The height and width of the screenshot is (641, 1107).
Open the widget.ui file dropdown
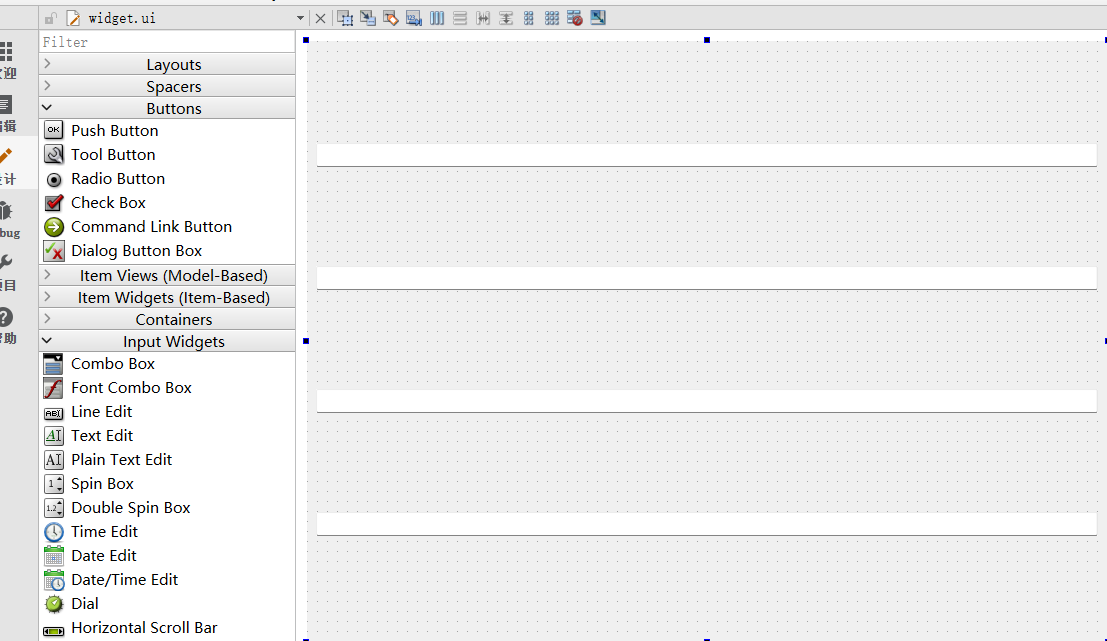300,18
